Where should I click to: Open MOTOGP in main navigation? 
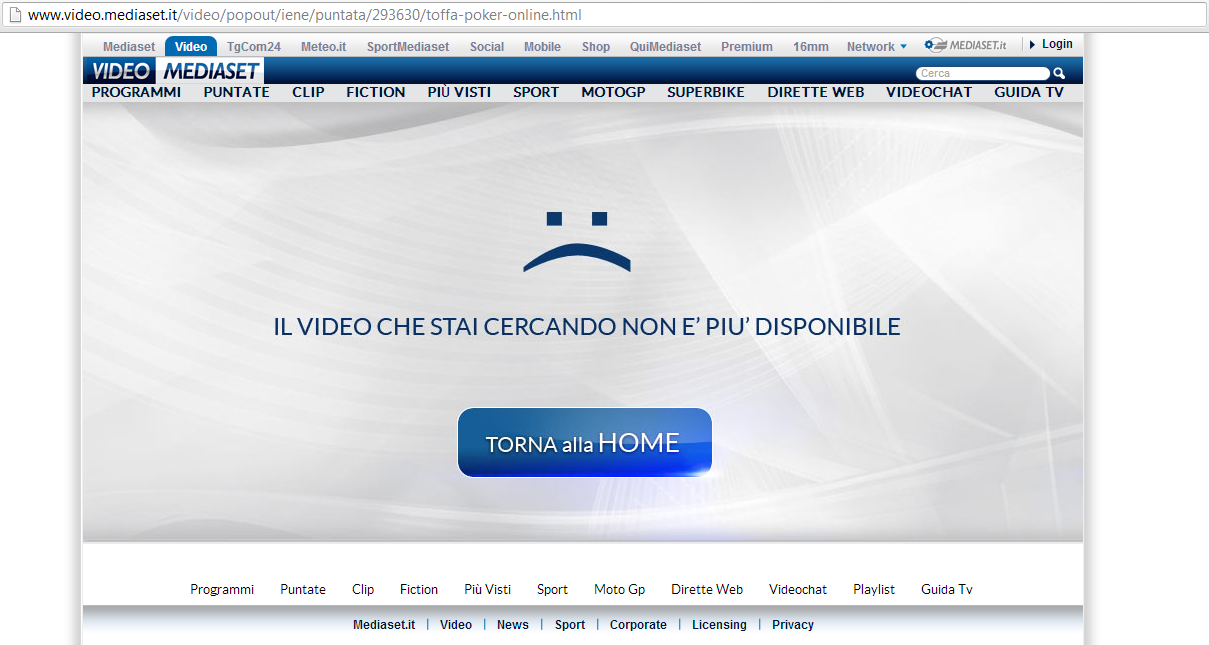613,92
